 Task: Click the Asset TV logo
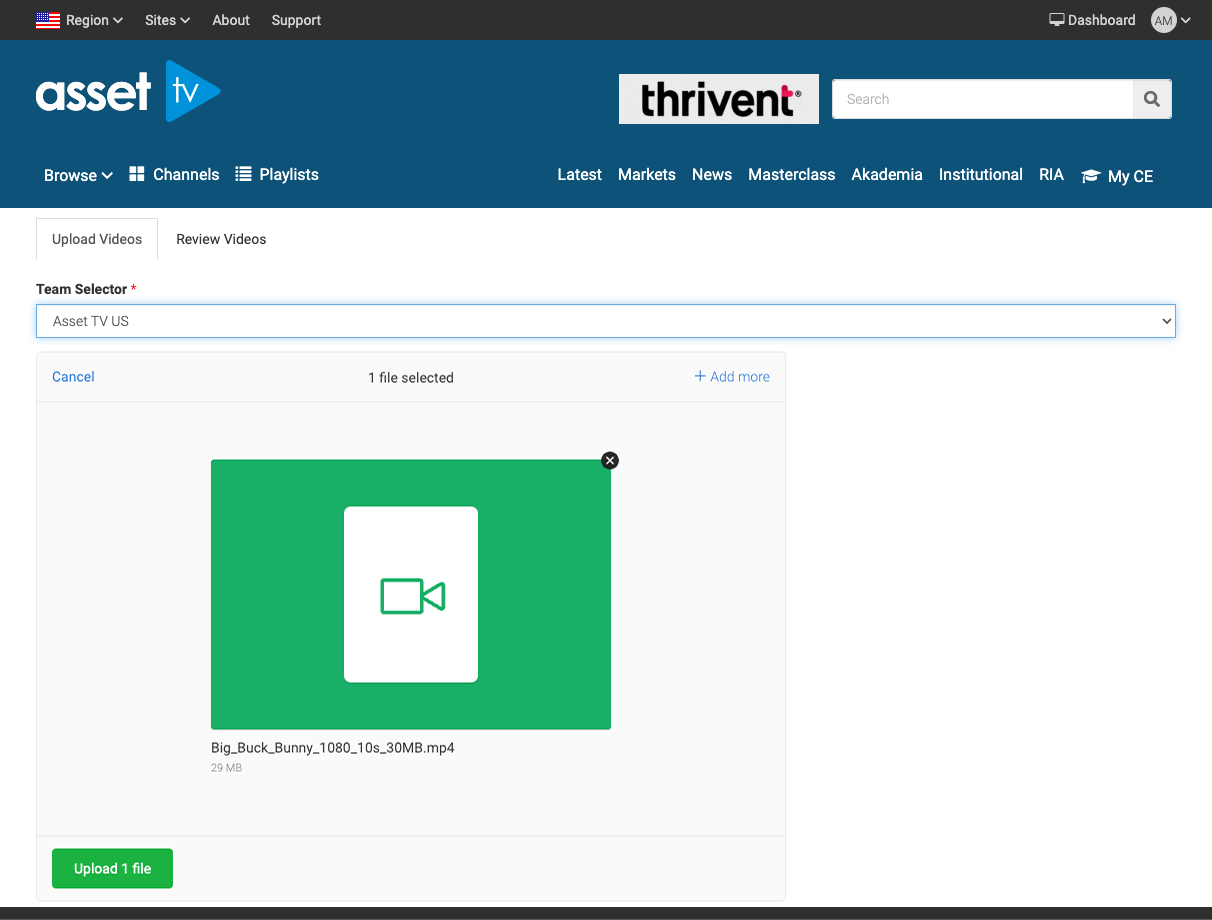click(128, 92)
